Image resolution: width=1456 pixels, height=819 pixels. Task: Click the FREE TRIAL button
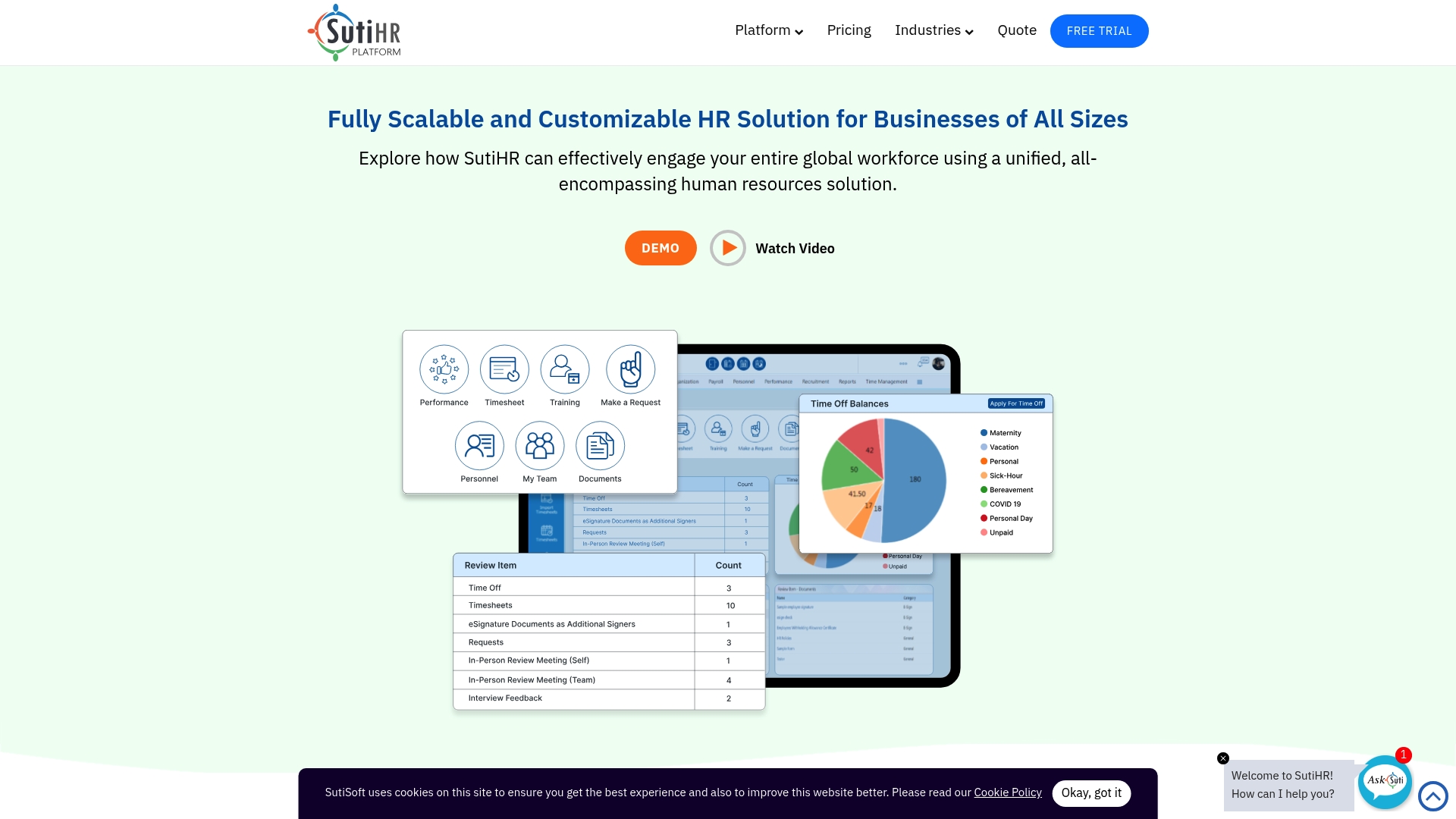coord(1099,31)
